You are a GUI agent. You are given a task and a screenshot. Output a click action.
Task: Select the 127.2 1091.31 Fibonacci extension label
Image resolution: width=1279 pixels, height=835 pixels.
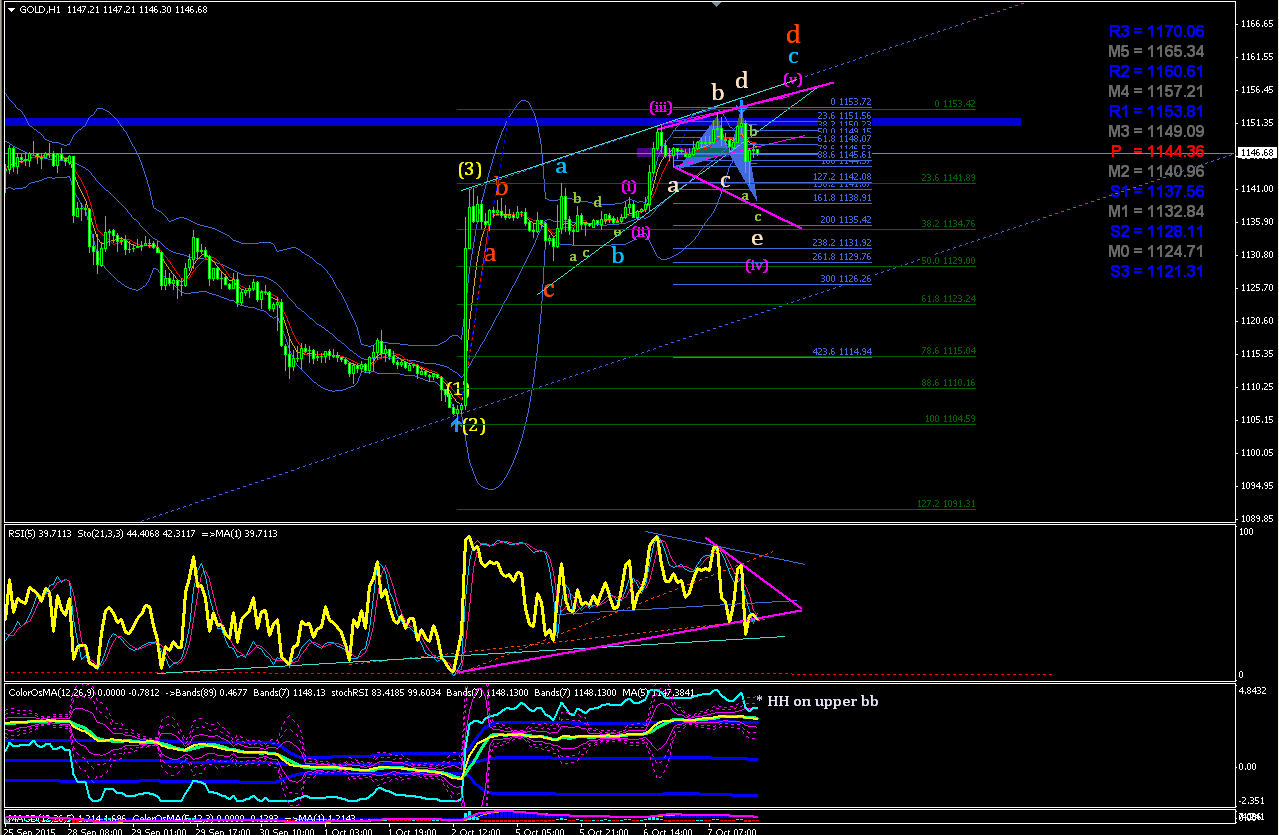947,504
